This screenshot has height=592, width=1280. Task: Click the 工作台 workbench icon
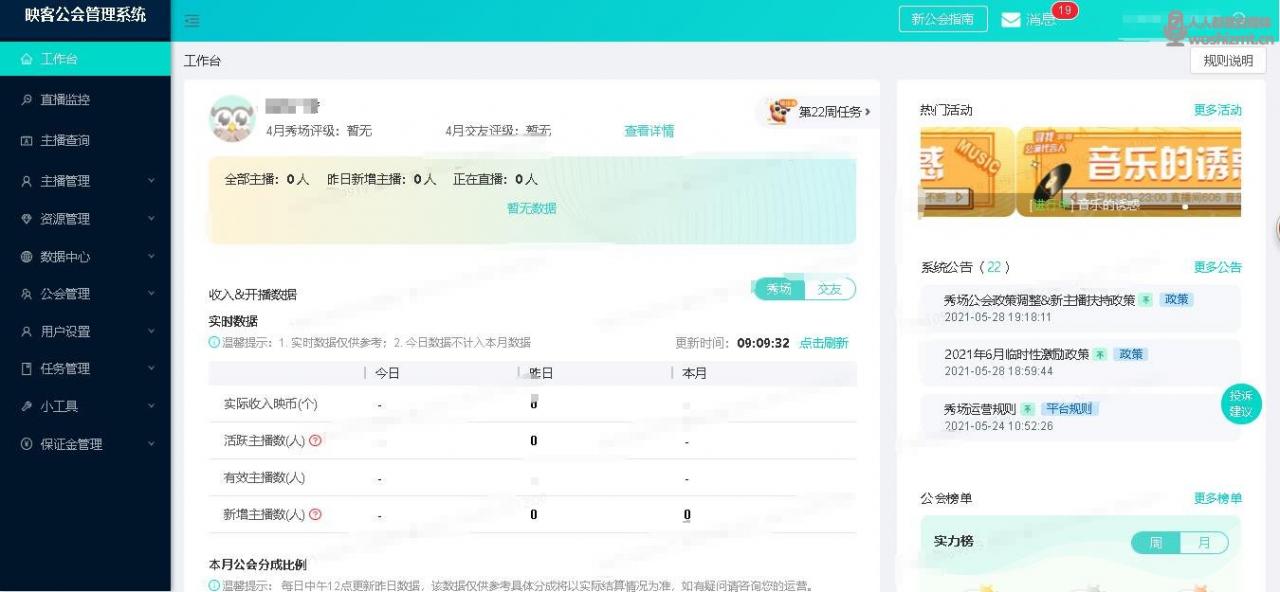(27, 60)
